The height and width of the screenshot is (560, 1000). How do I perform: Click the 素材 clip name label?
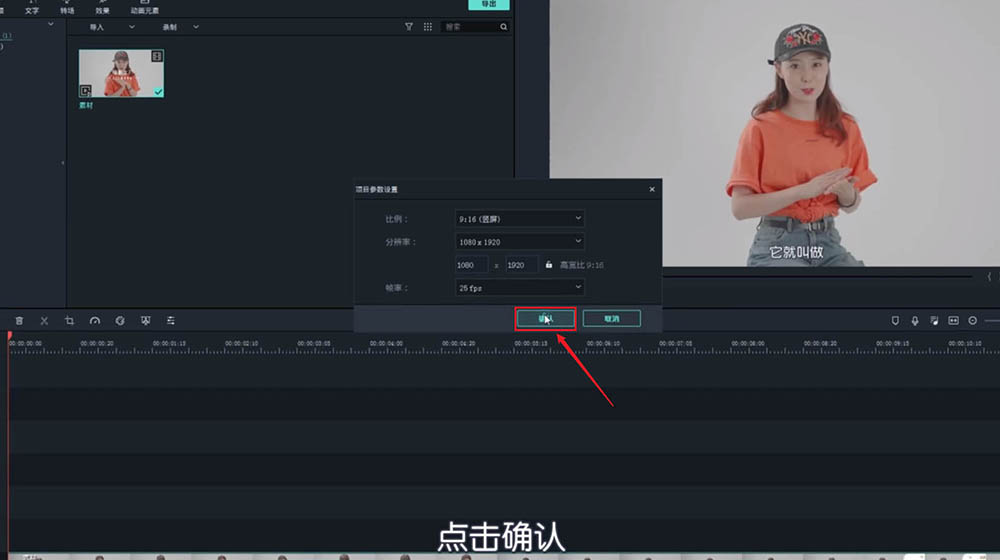tap(86, 105)
